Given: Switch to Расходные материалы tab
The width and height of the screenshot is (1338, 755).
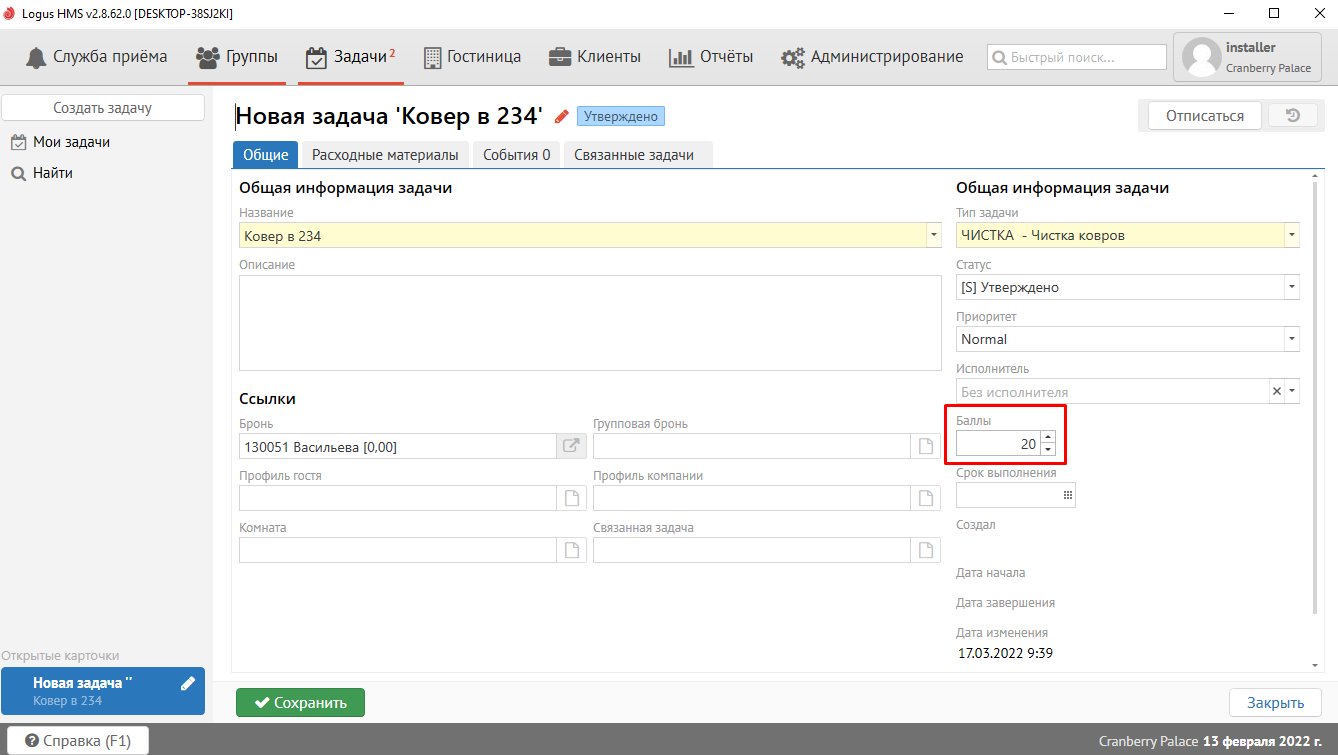Looking at the screenshot, I should pos(385,155).
